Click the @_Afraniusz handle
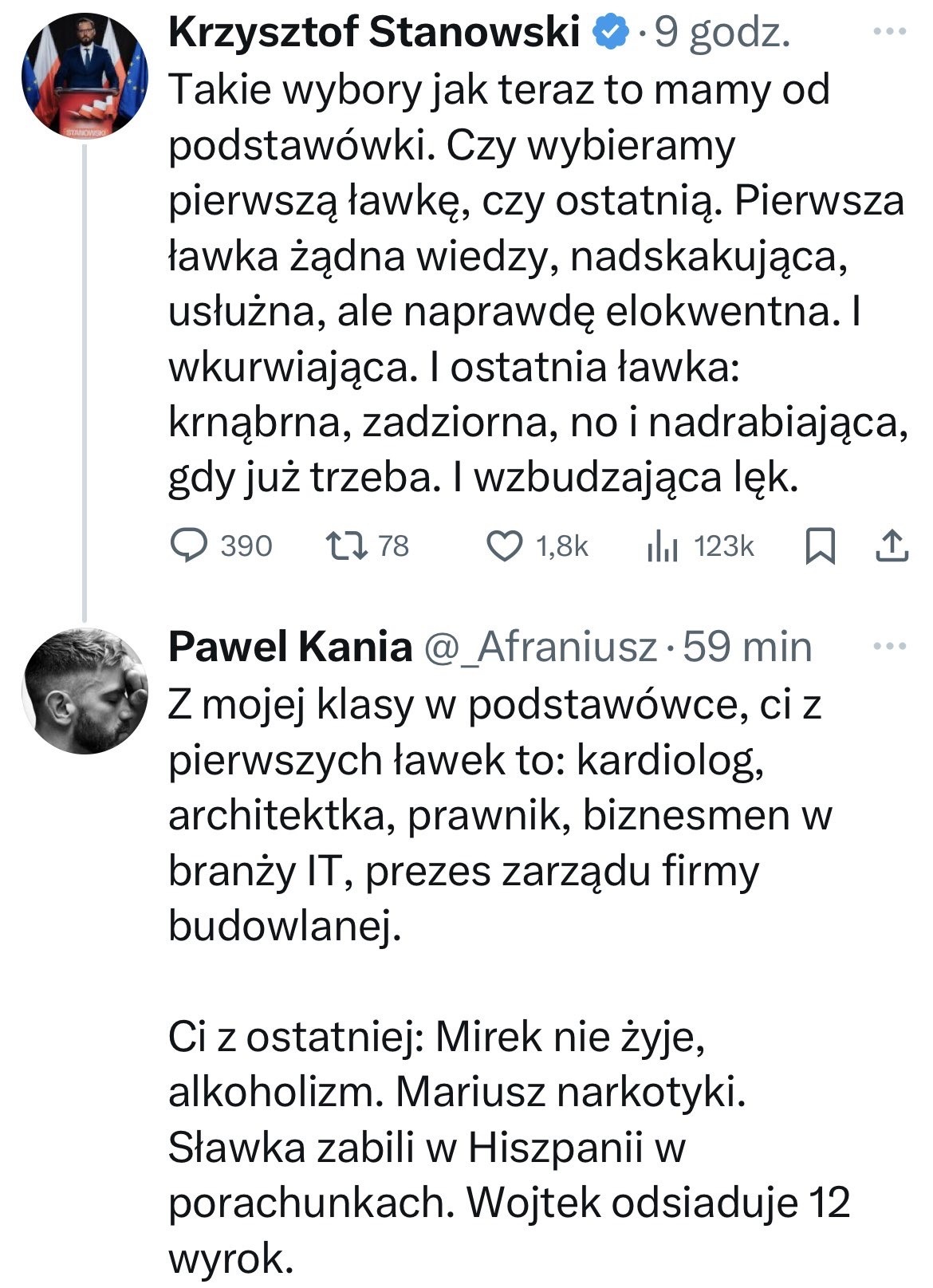This screenshot has width=933, height=1288. [x=540, y=647]
